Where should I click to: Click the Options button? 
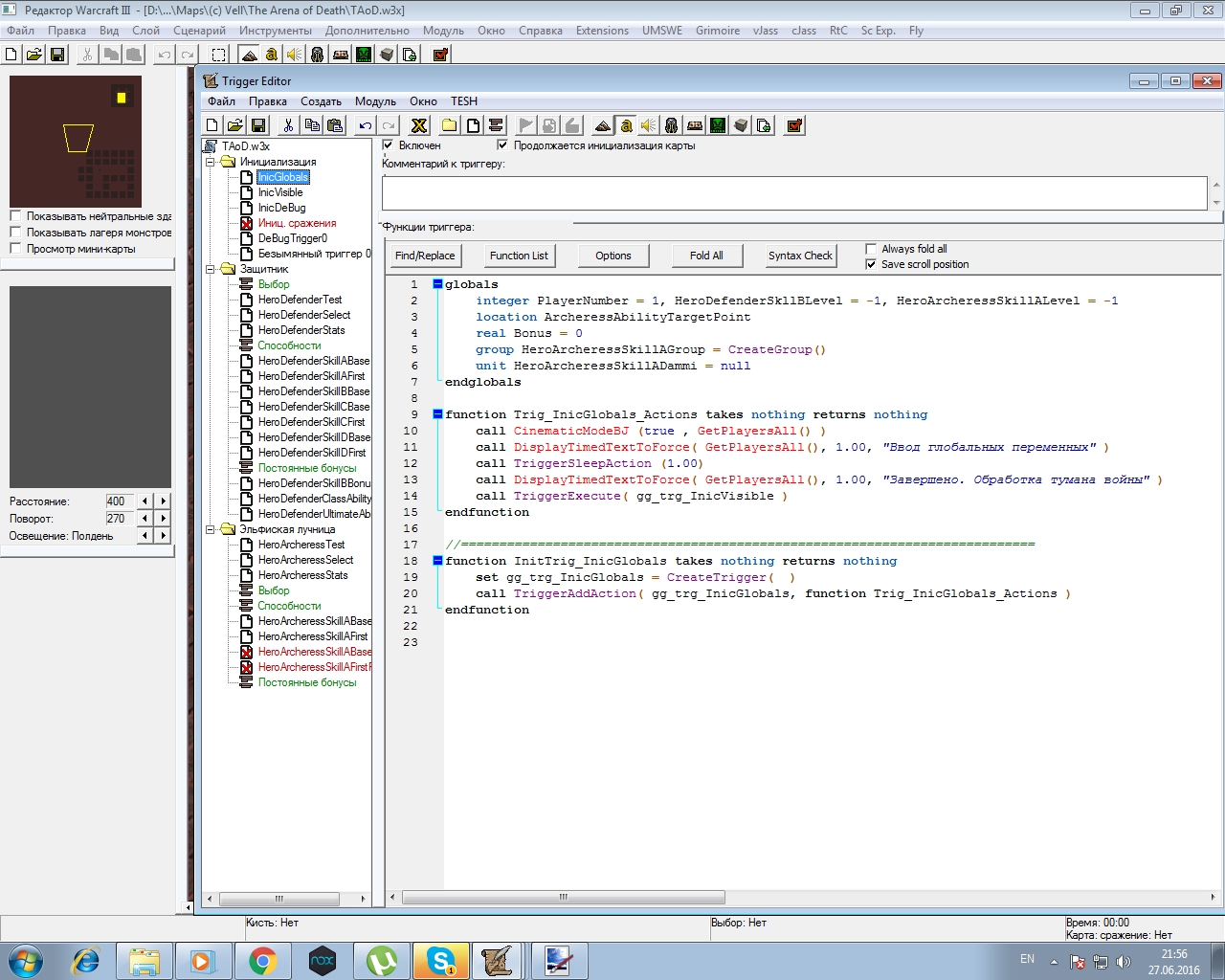(x=613, y=256)
